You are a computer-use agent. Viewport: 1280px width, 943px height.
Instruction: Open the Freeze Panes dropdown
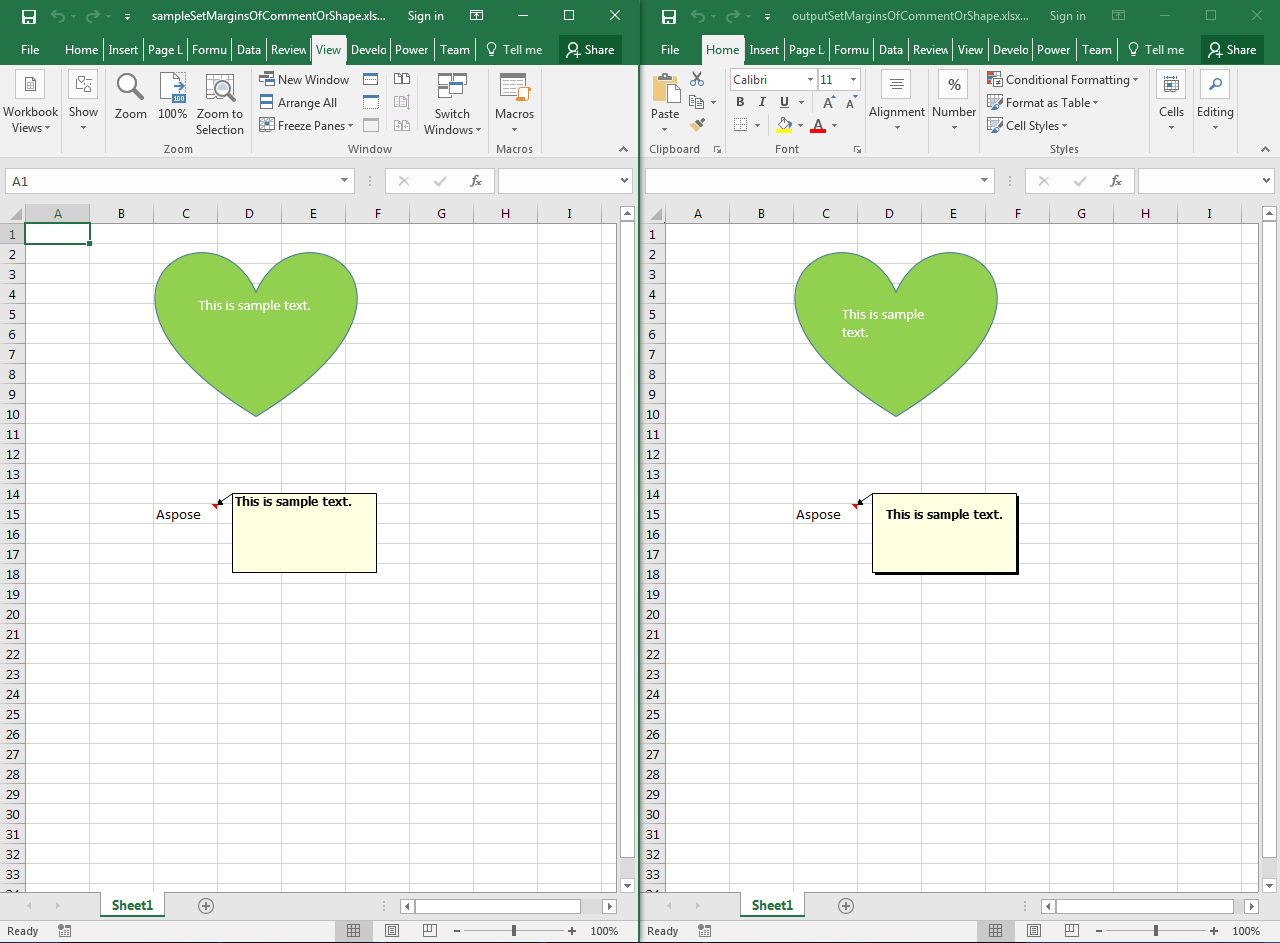click(x=306, y=126)
